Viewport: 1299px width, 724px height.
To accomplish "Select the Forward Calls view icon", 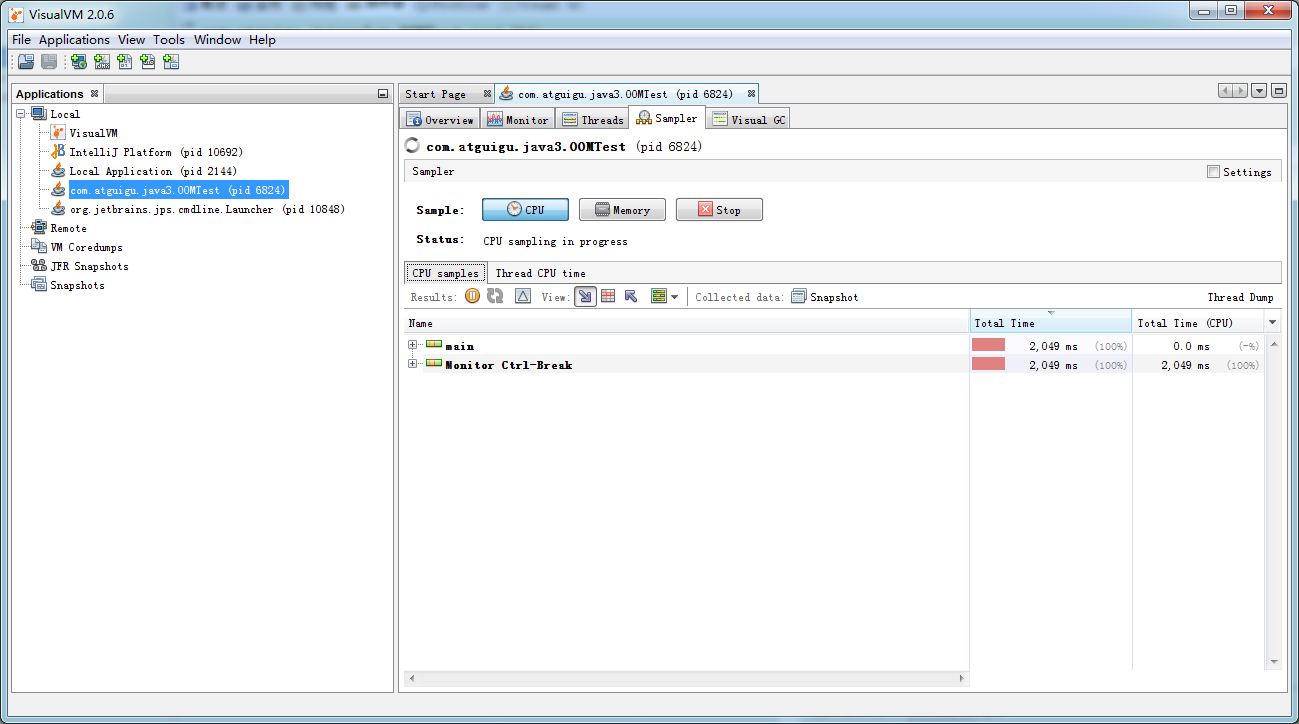I will (585, 297).
